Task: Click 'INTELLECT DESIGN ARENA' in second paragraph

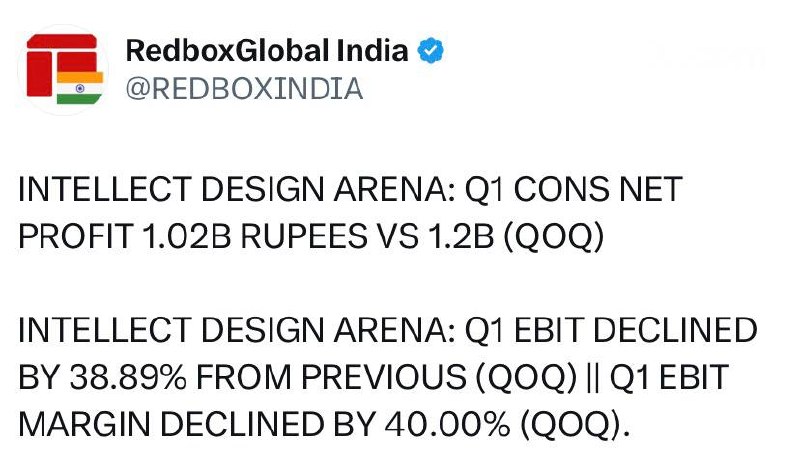Action: (237, 330)
